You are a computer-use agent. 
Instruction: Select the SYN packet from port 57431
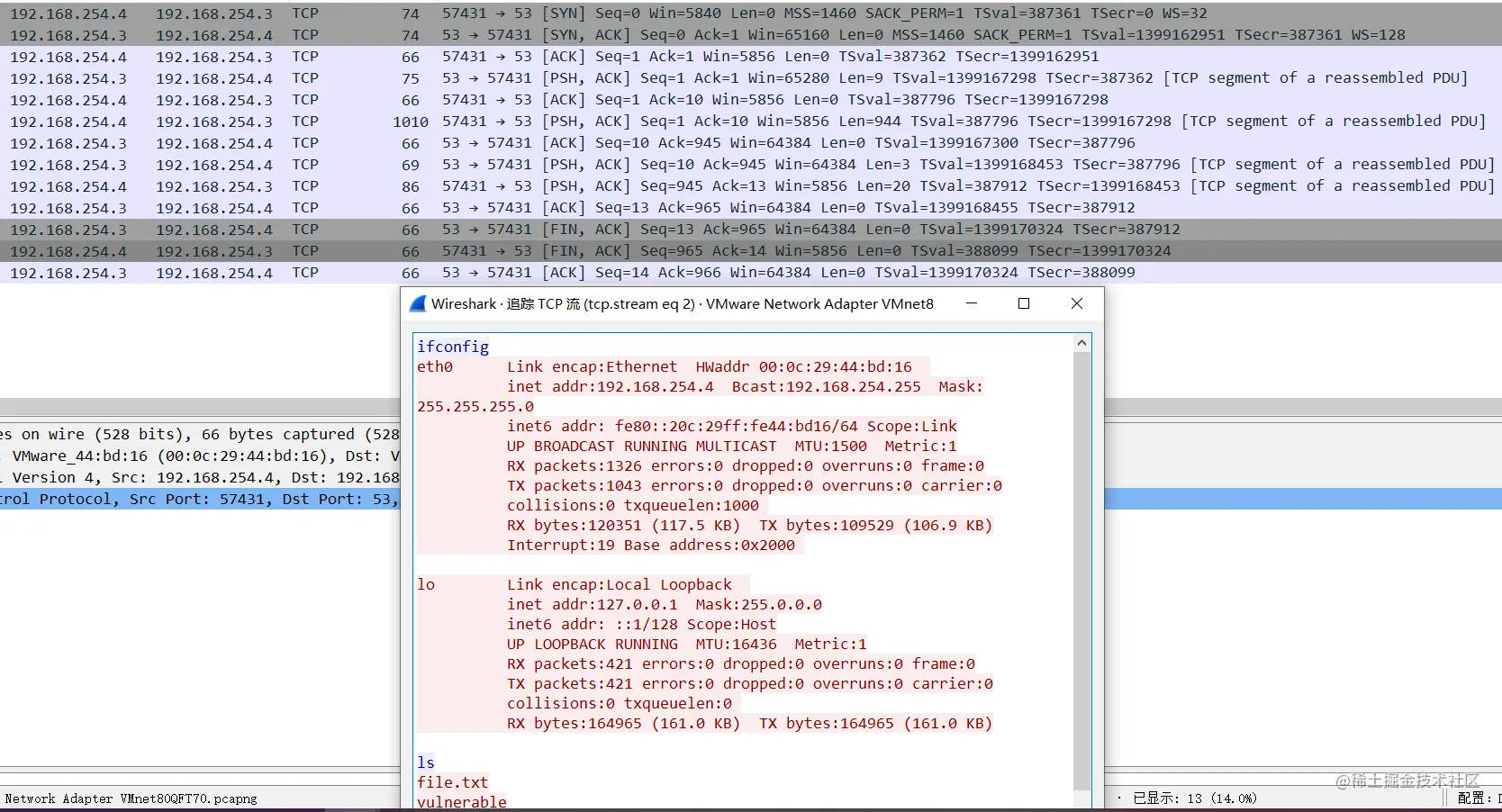click(751, 14)
